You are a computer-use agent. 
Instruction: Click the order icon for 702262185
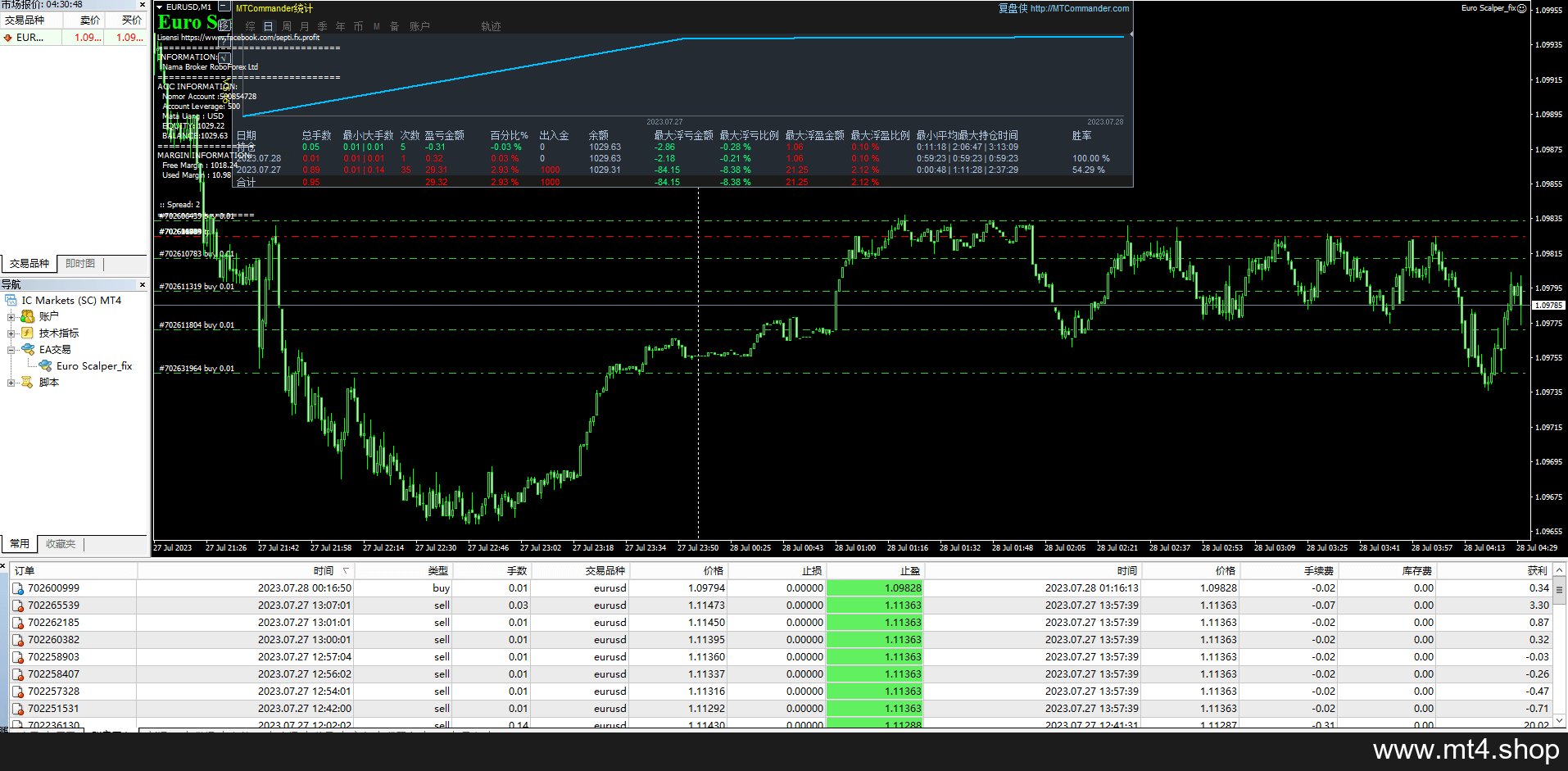click(18, 623)
